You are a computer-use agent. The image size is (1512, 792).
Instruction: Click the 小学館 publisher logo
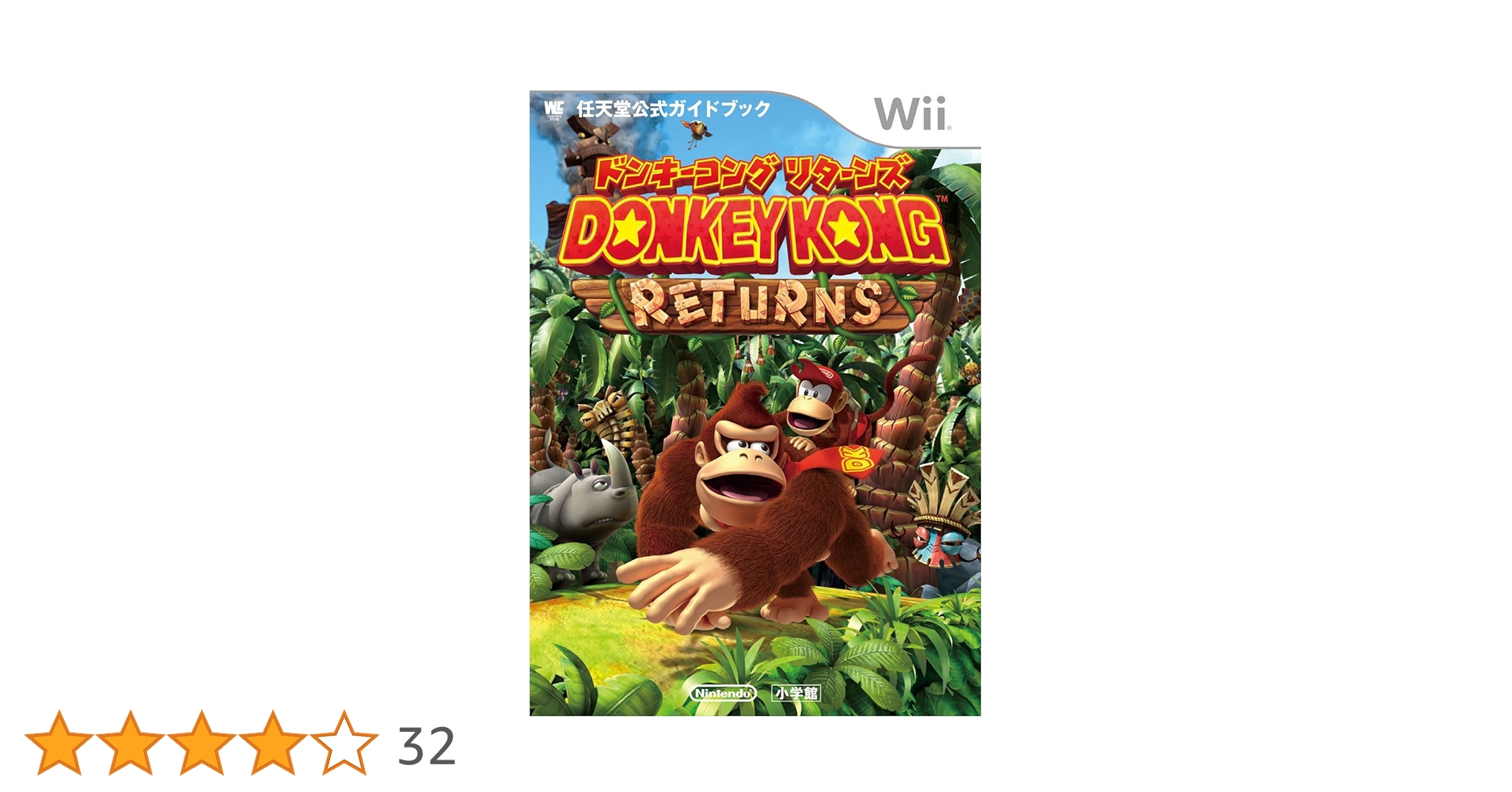click(x=796, y=694)
